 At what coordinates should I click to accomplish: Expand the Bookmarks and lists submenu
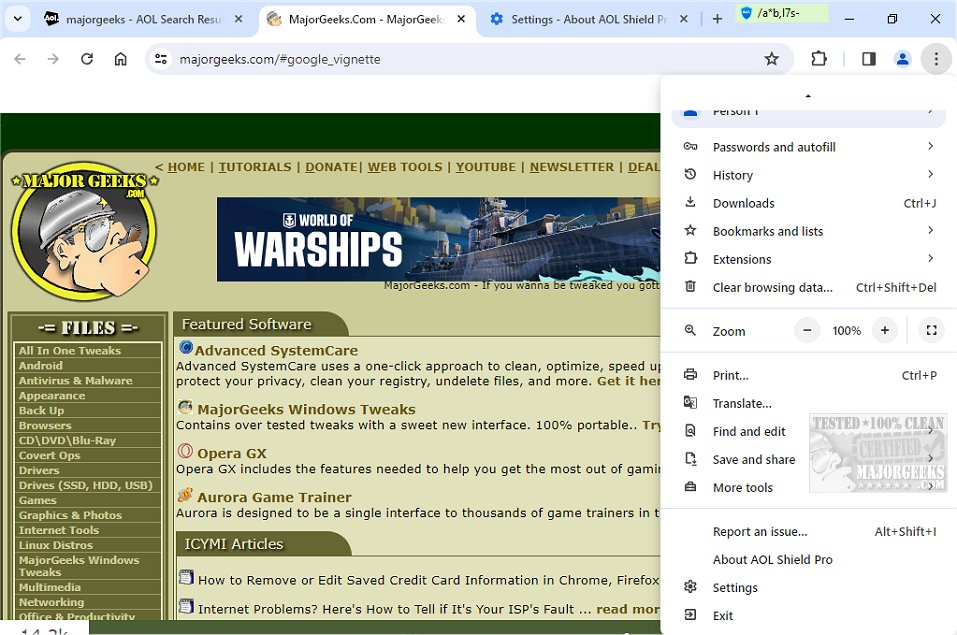pyautogui.click(x=768, y=231)
